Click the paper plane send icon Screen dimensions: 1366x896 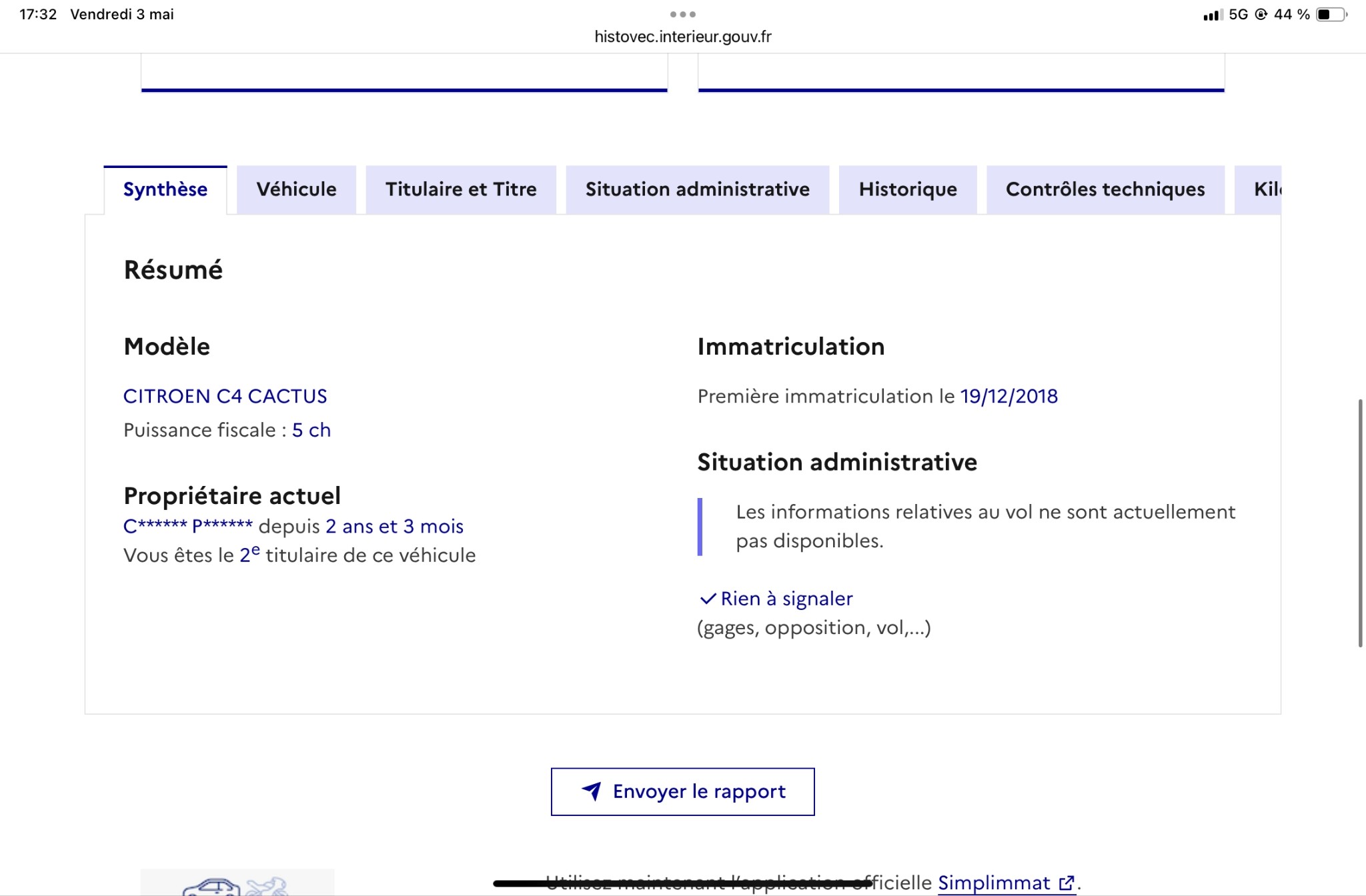click(x=592, y=791)
